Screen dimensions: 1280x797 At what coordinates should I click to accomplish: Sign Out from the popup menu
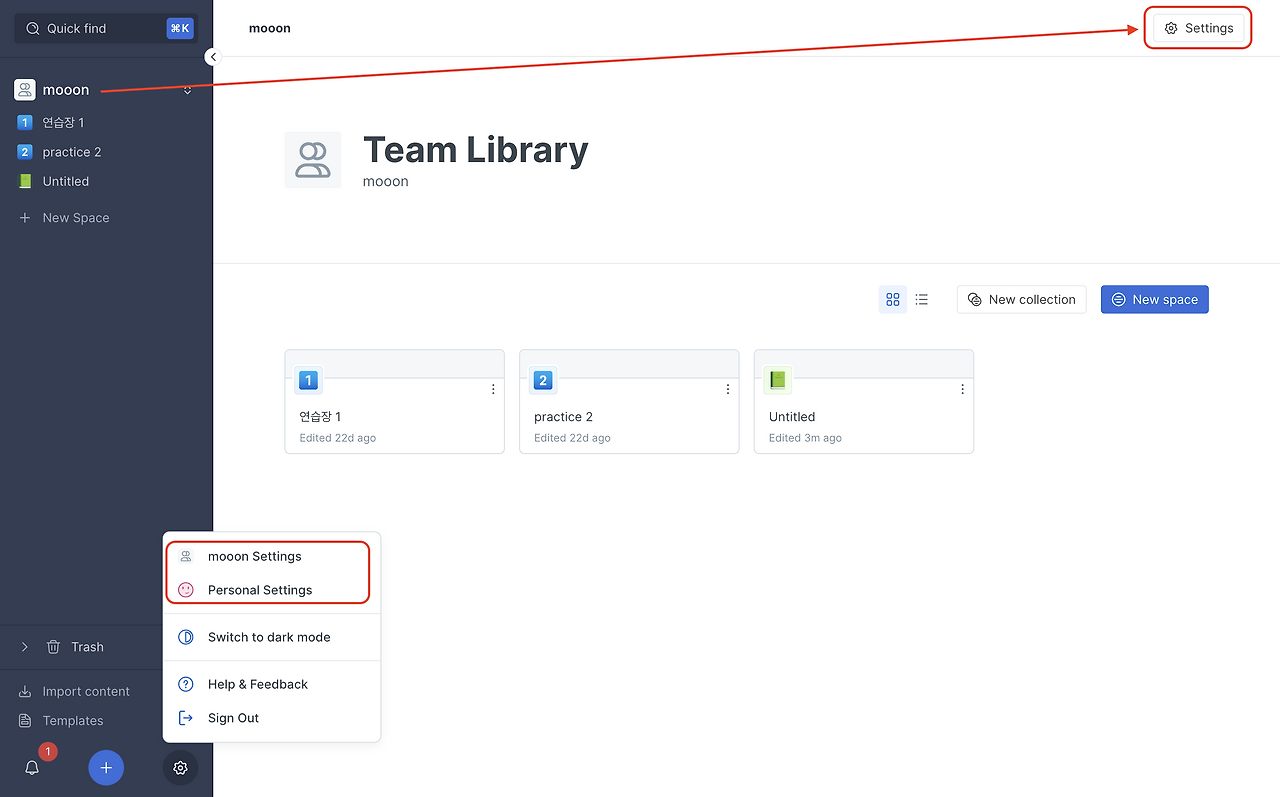(271, 718)
